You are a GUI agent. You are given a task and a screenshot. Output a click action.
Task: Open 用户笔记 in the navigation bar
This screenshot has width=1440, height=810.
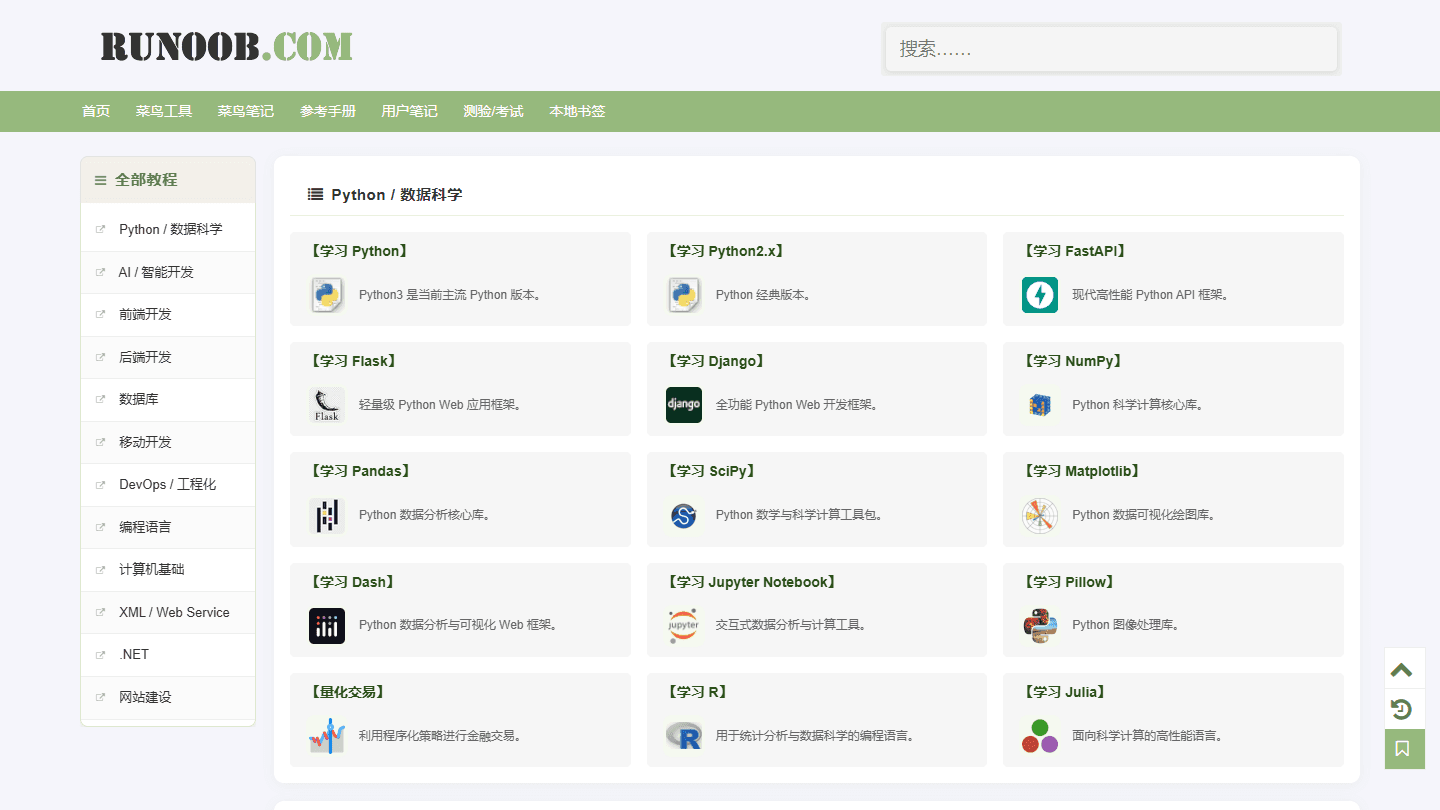pyautogui.click(x=409, y=111)
